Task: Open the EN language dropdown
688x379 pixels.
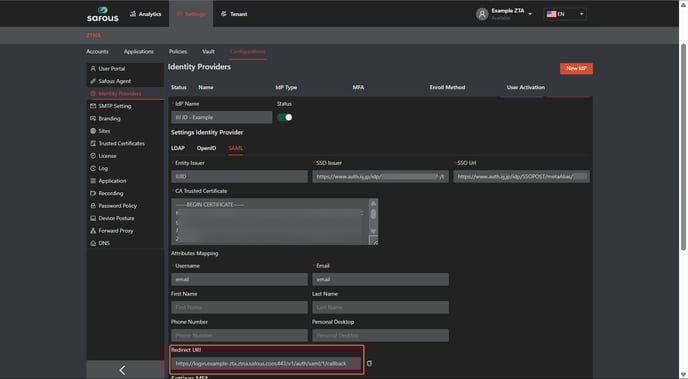Action: [565, 14]
